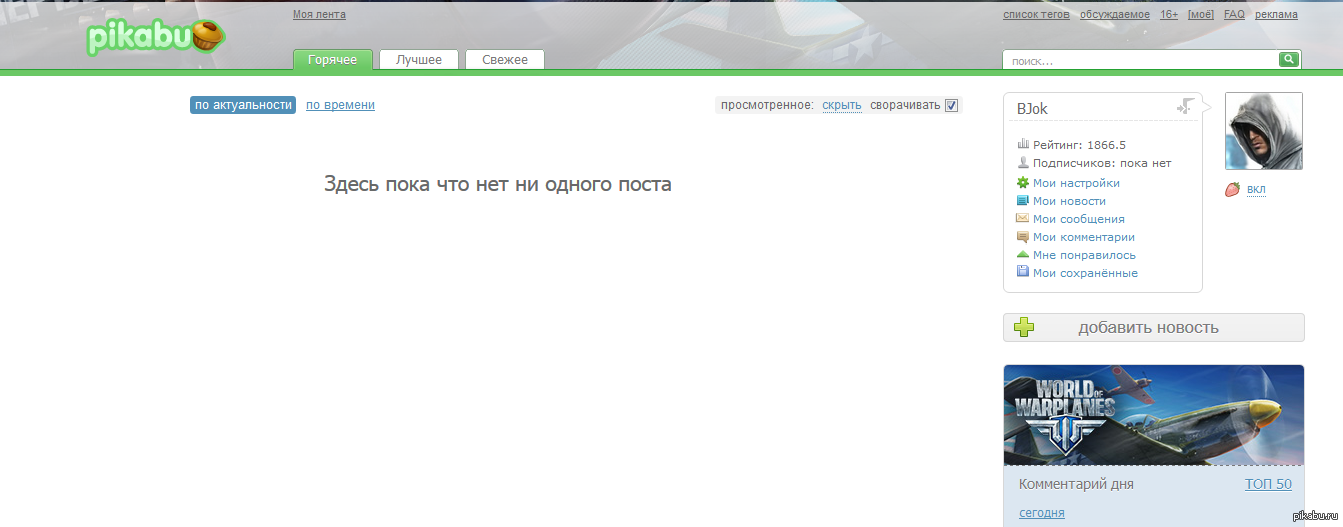The height and width of the screenshot is (527, 1343).
Task: Switch to the Свежее tab
Action: 504,60
